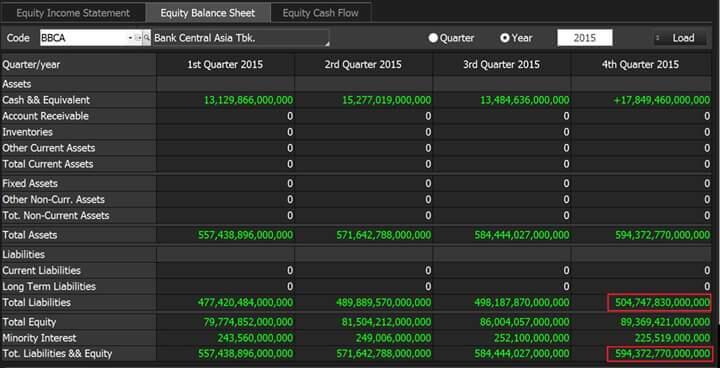Select the Tot. Non-Current Assets row label
This screenshot has width=720, height=368.
[56, 216]
